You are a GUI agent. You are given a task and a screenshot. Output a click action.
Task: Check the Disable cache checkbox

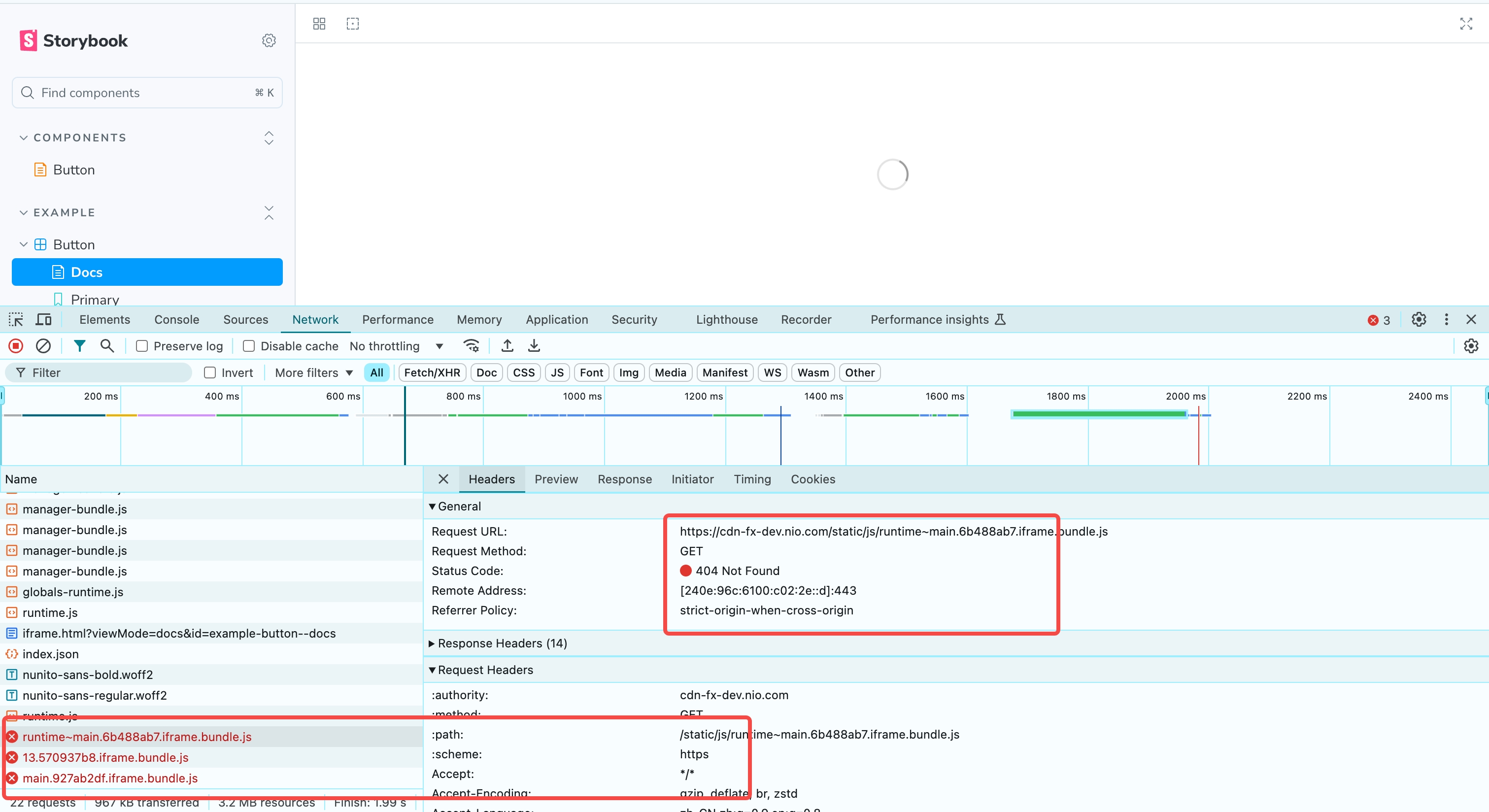(x=248, y=346)
